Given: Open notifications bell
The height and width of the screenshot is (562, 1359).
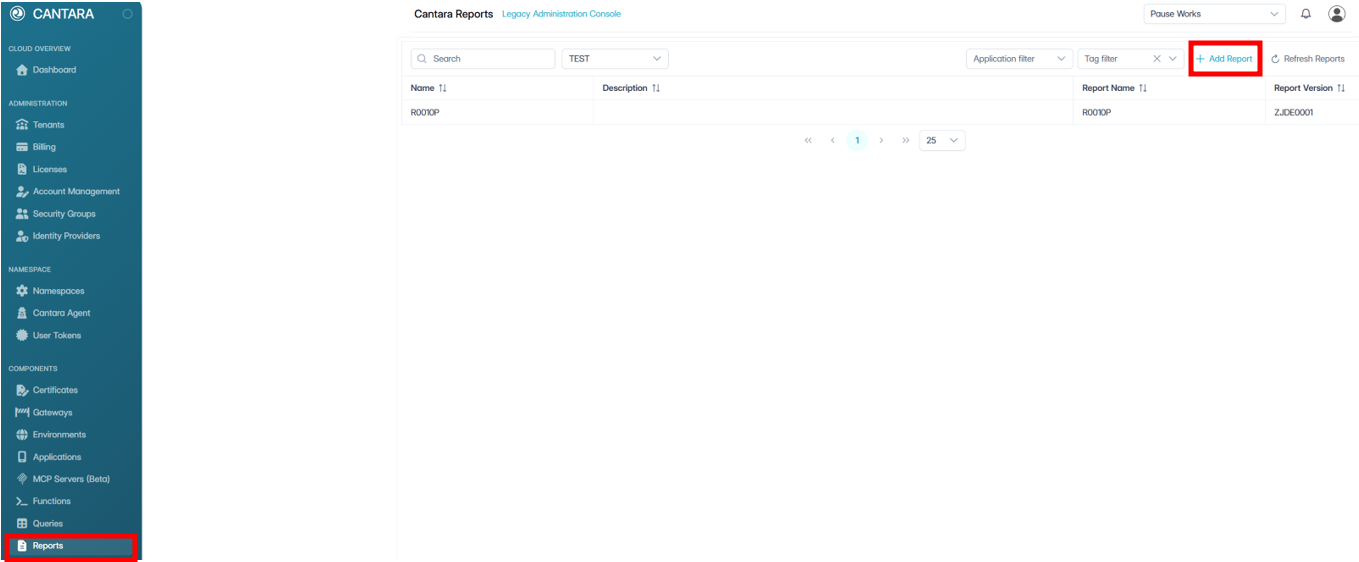Looking at the screenshot, I should [1305, 14].
